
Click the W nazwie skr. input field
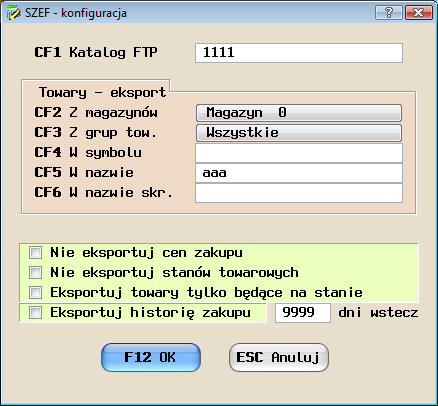pyautogui.click(x=299, y=193)
